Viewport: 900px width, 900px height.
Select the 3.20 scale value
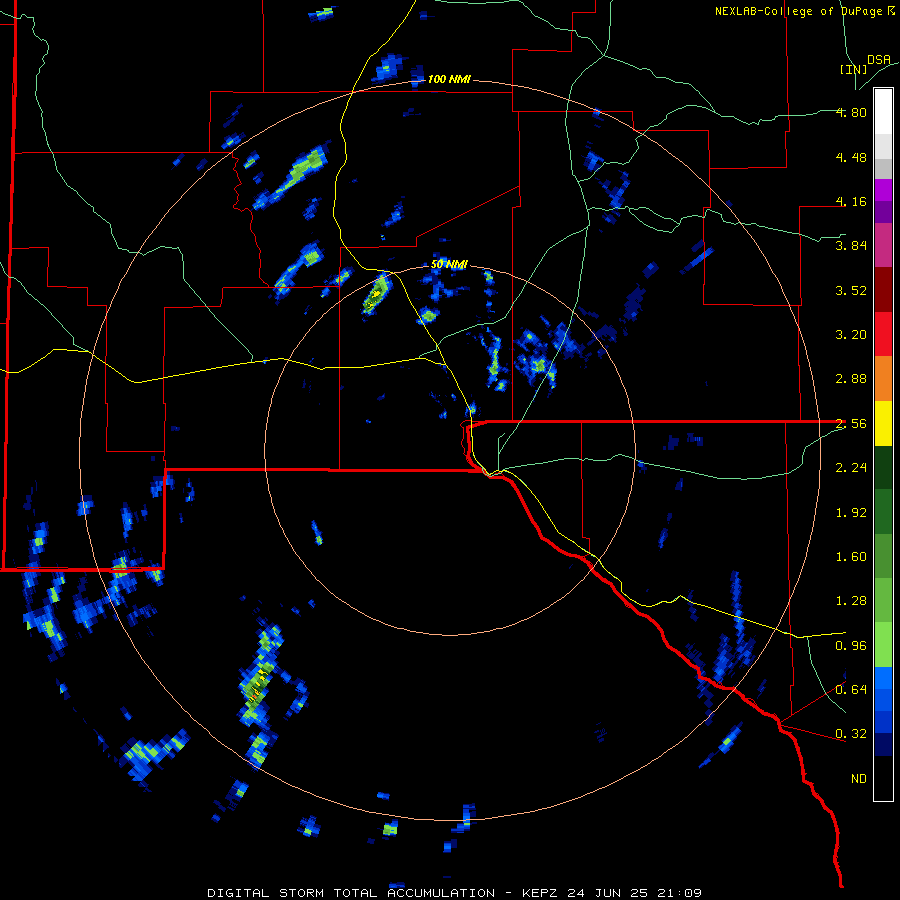851,335
